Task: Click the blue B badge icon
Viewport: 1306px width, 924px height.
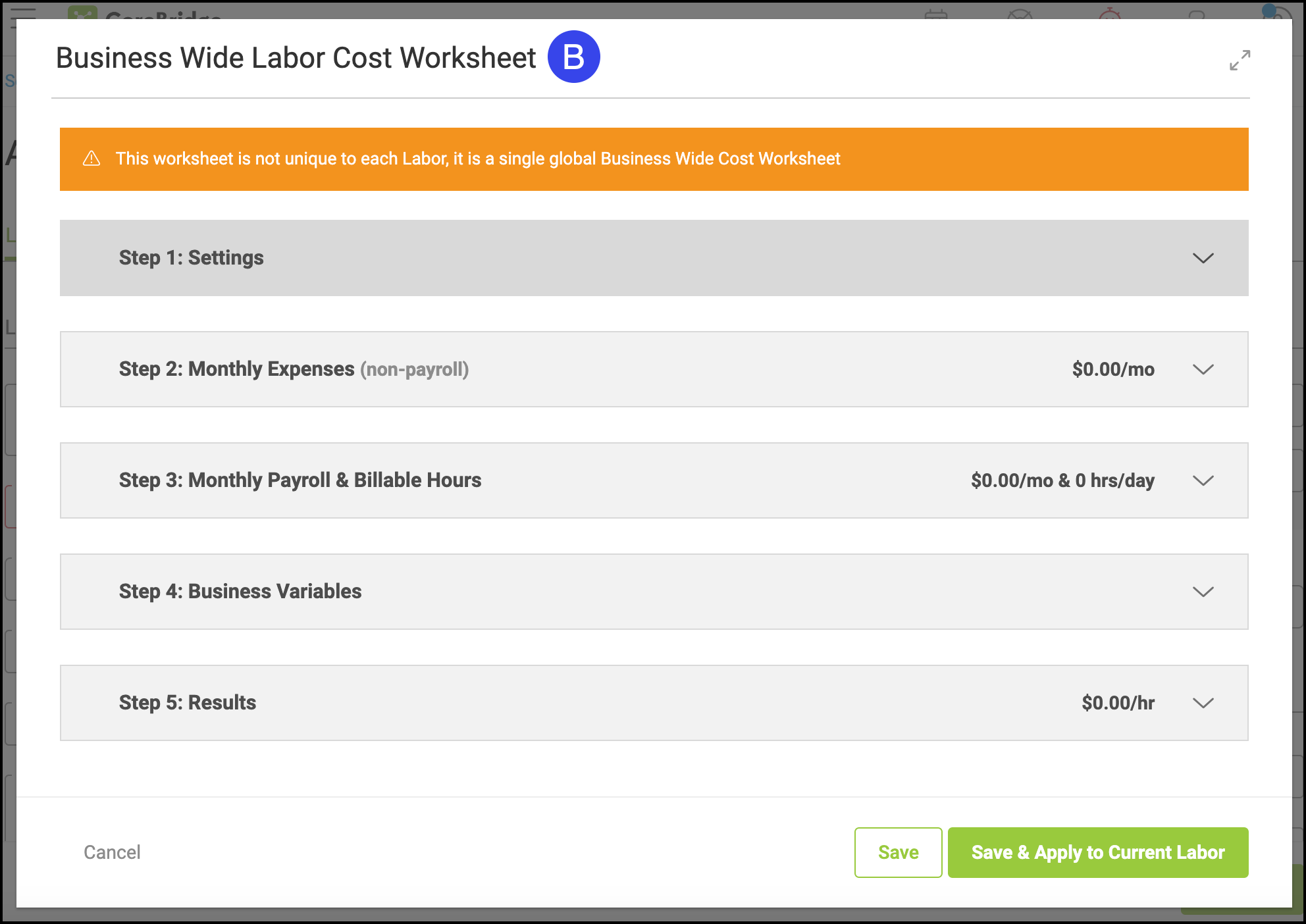Action: point(573,57)
